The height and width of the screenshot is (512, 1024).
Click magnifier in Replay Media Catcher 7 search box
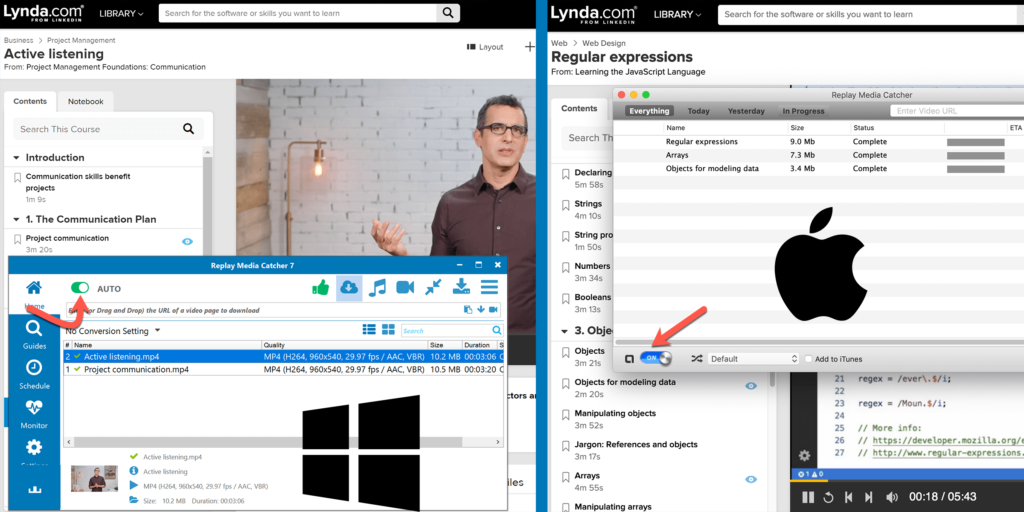tap(497, 330)
